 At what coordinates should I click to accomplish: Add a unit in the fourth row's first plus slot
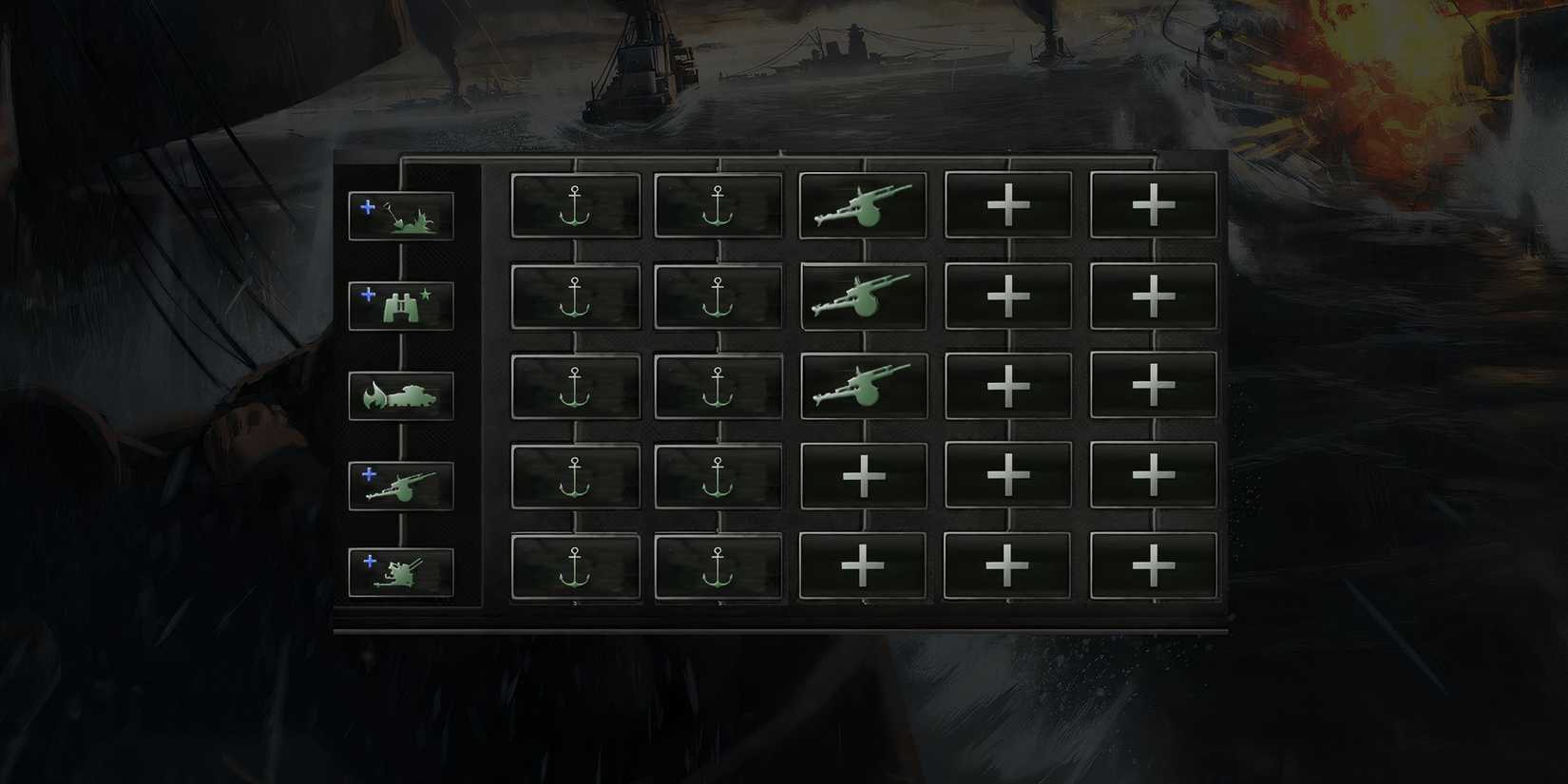pos(863,476)
